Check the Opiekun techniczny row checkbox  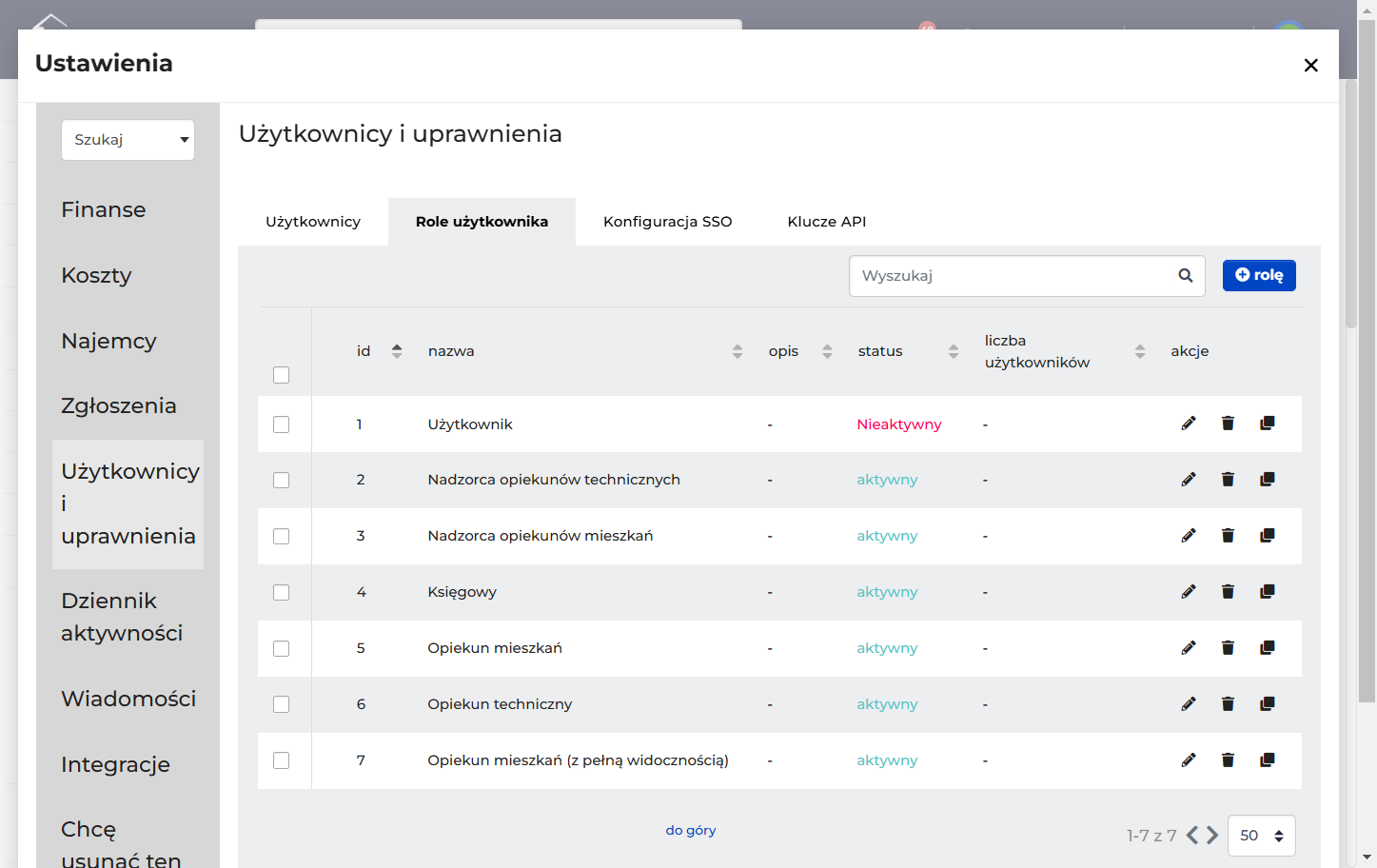[x=281, y=705]
